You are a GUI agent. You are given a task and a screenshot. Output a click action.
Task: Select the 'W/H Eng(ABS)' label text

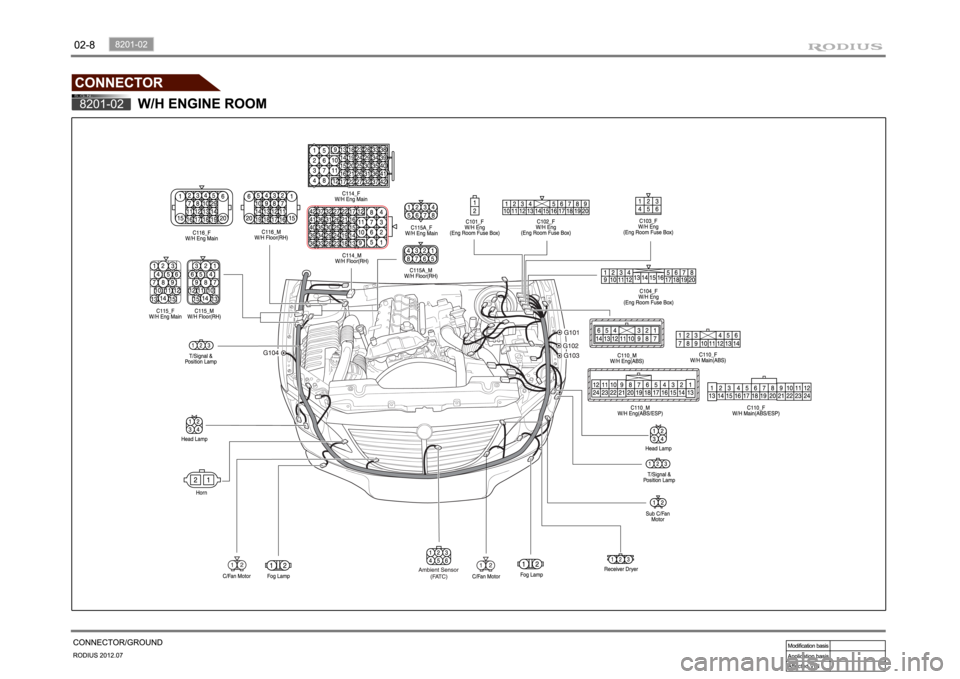[627, 361]
